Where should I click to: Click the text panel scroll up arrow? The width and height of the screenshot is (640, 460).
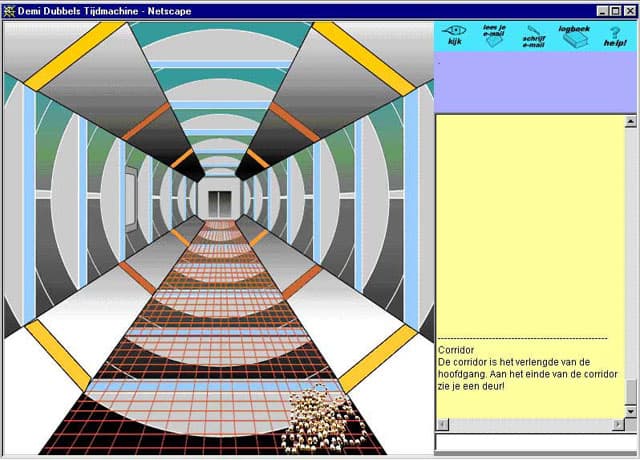click(x=631, y=121)
